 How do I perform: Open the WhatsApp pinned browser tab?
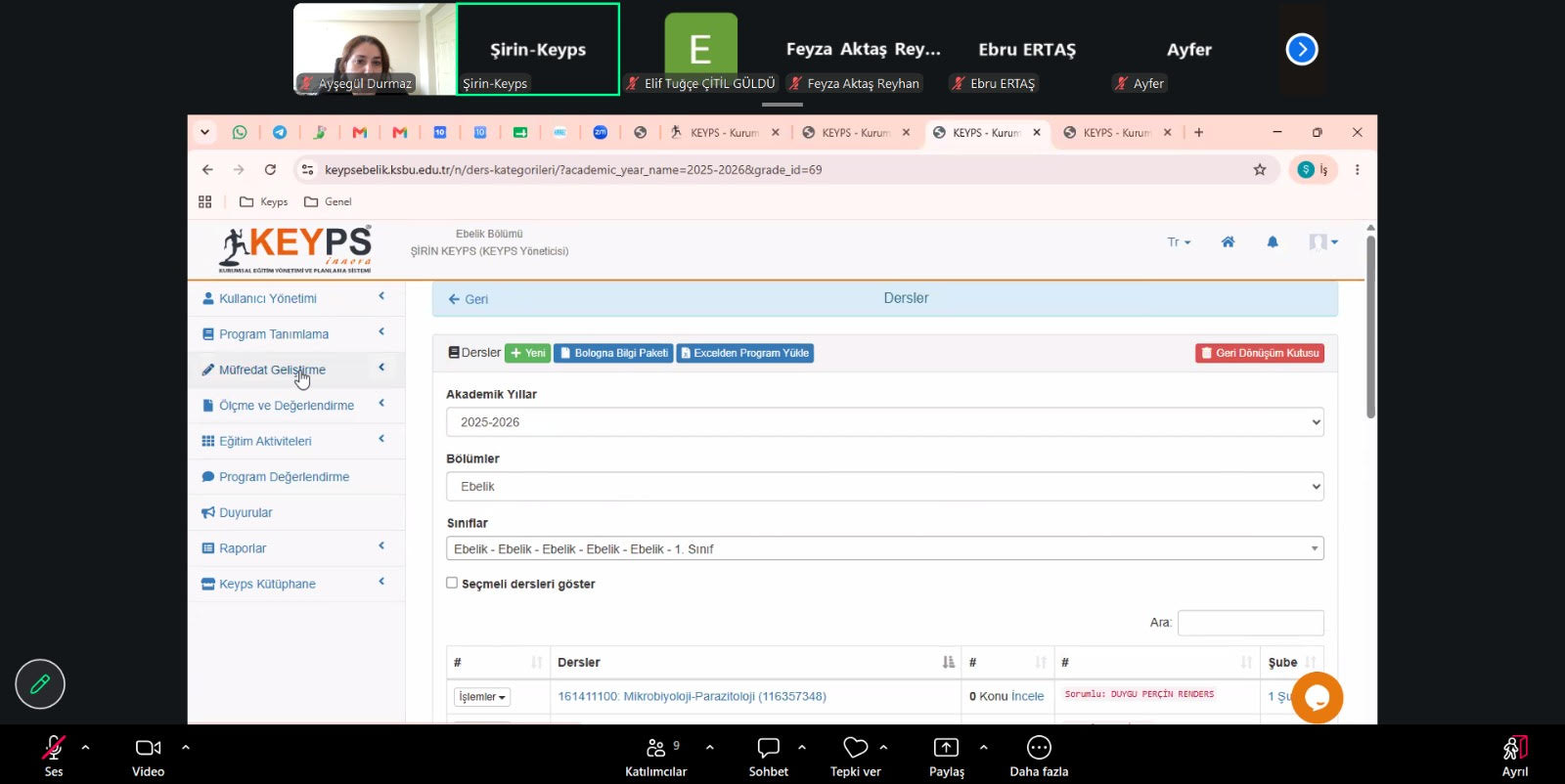[x=240, y=132]
